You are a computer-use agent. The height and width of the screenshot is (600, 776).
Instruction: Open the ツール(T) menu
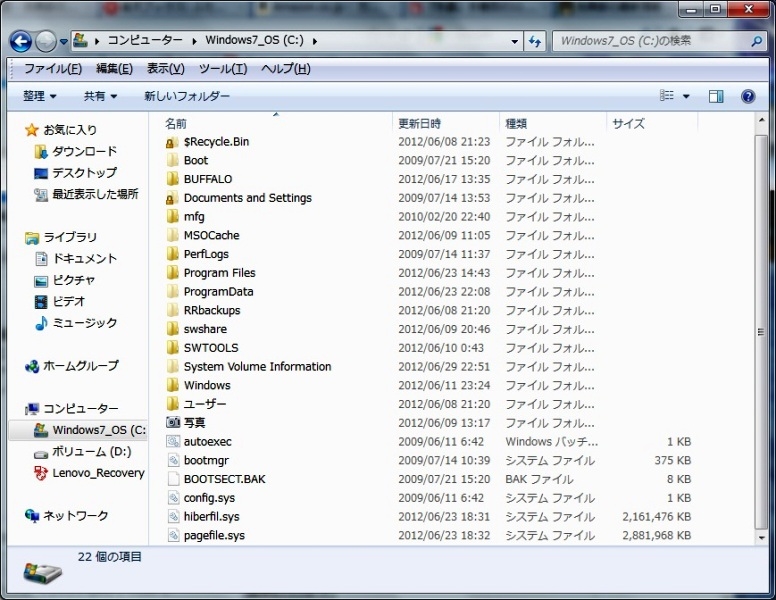pyautogui.click(x=223, y=68)
